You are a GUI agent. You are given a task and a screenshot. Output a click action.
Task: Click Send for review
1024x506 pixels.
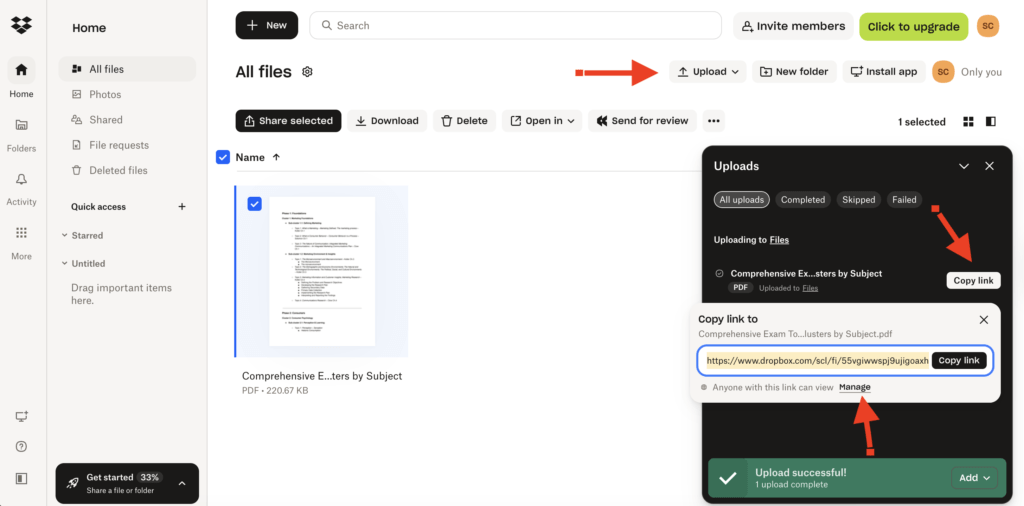coord(643,121)
